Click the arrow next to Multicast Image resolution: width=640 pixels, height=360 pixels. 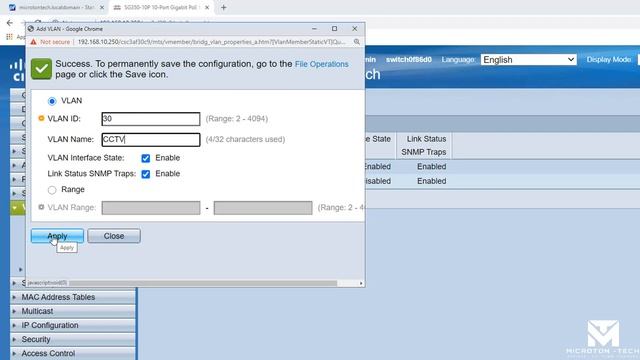[x=15, y=311]
